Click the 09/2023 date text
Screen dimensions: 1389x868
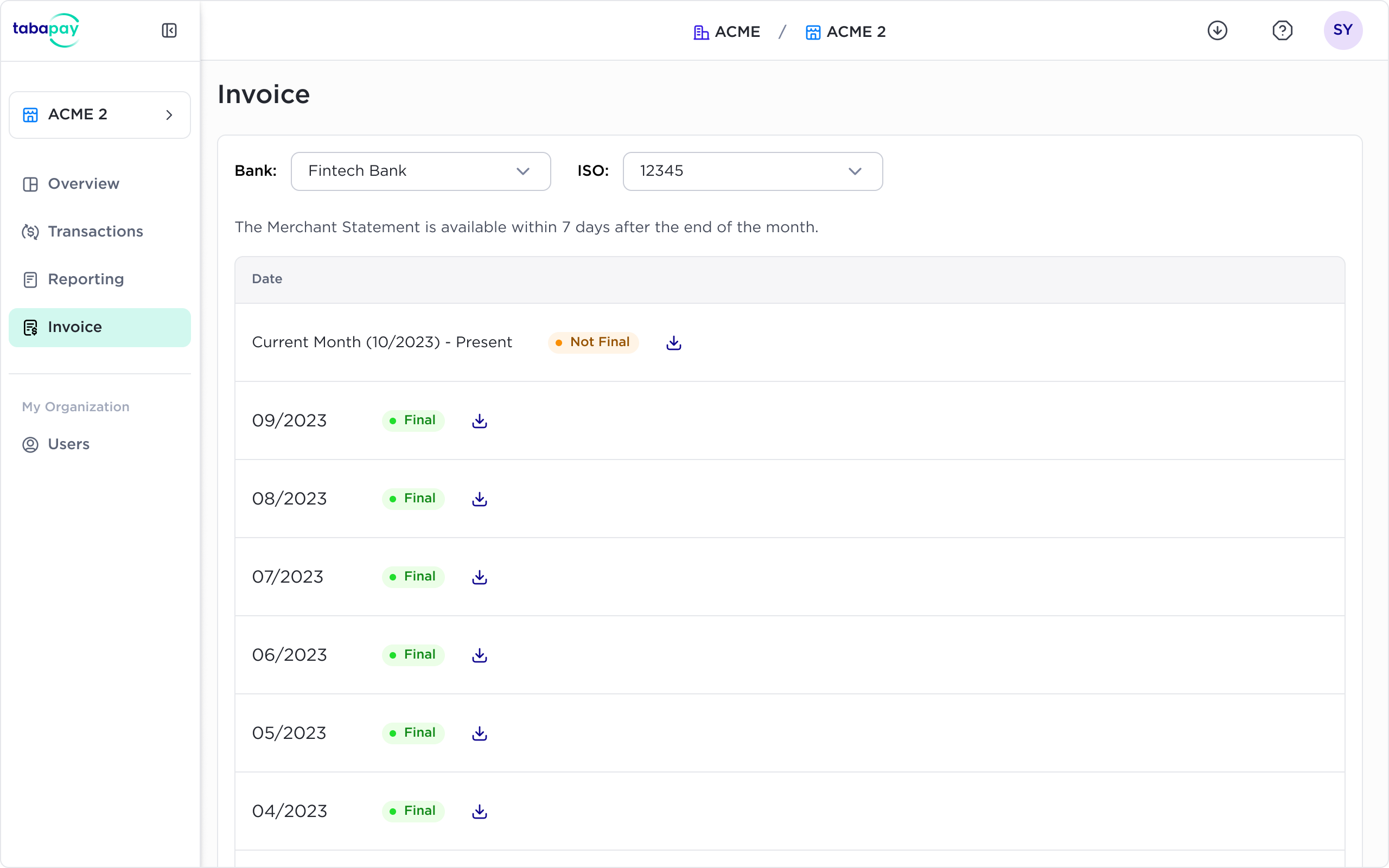289,421
